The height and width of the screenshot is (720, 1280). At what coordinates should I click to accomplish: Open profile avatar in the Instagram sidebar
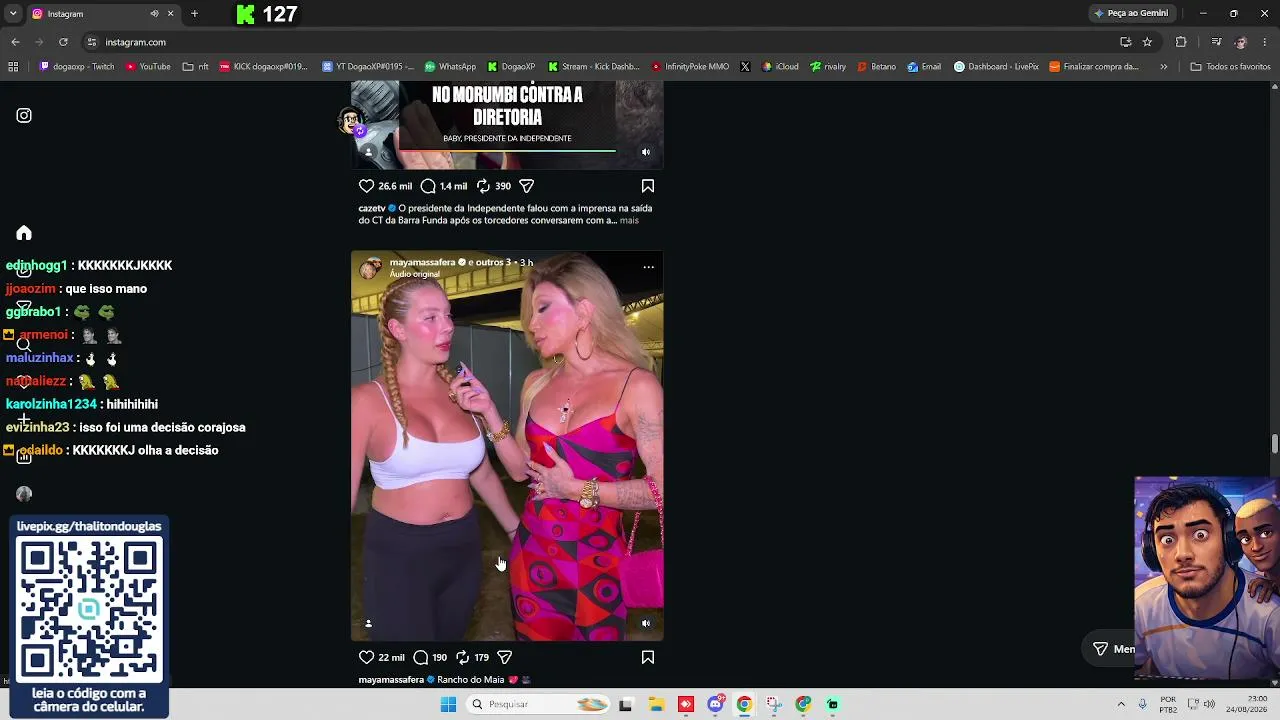24,494
